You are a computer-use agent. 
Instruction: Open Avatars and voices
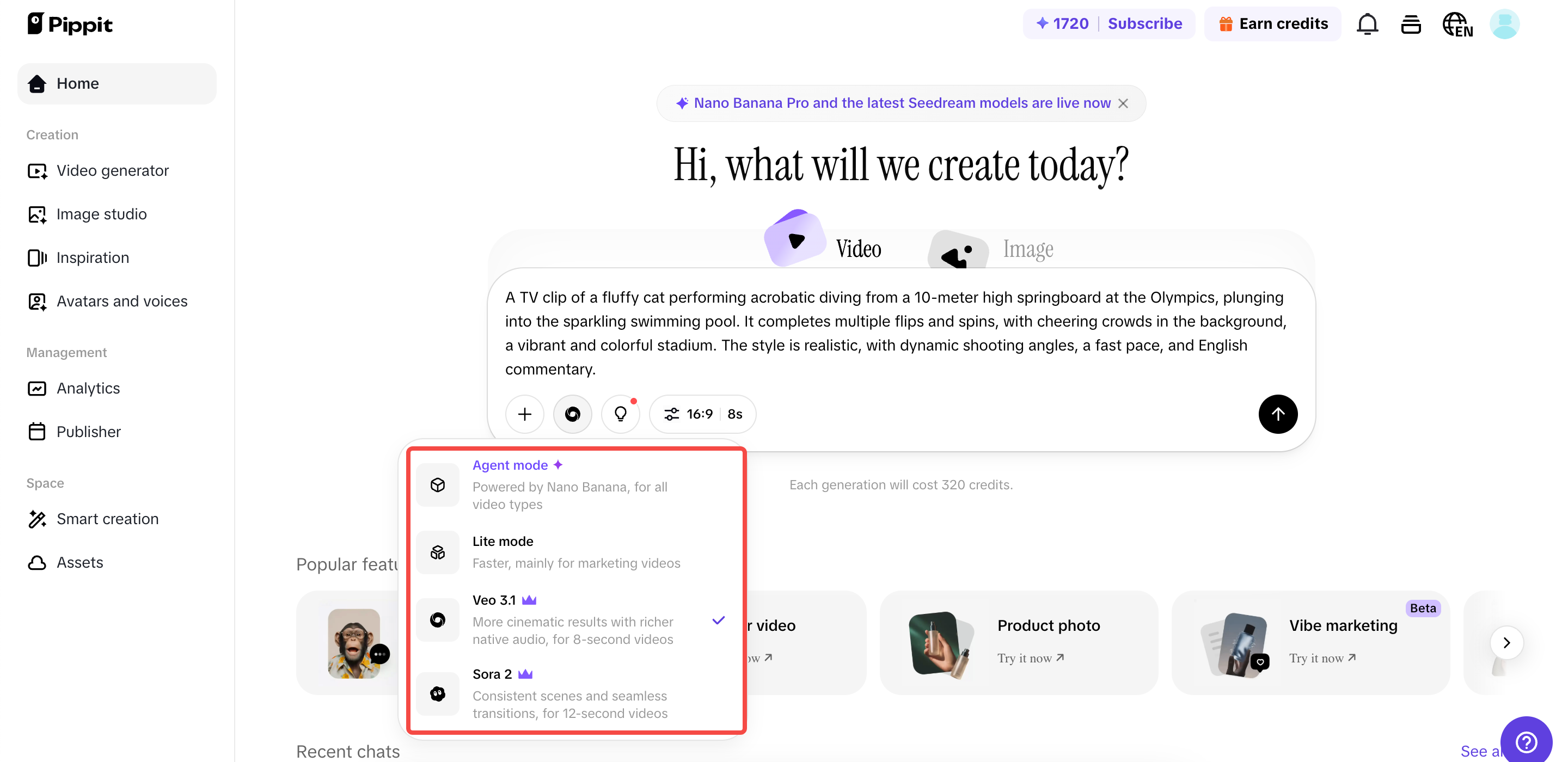click(122, 300)
